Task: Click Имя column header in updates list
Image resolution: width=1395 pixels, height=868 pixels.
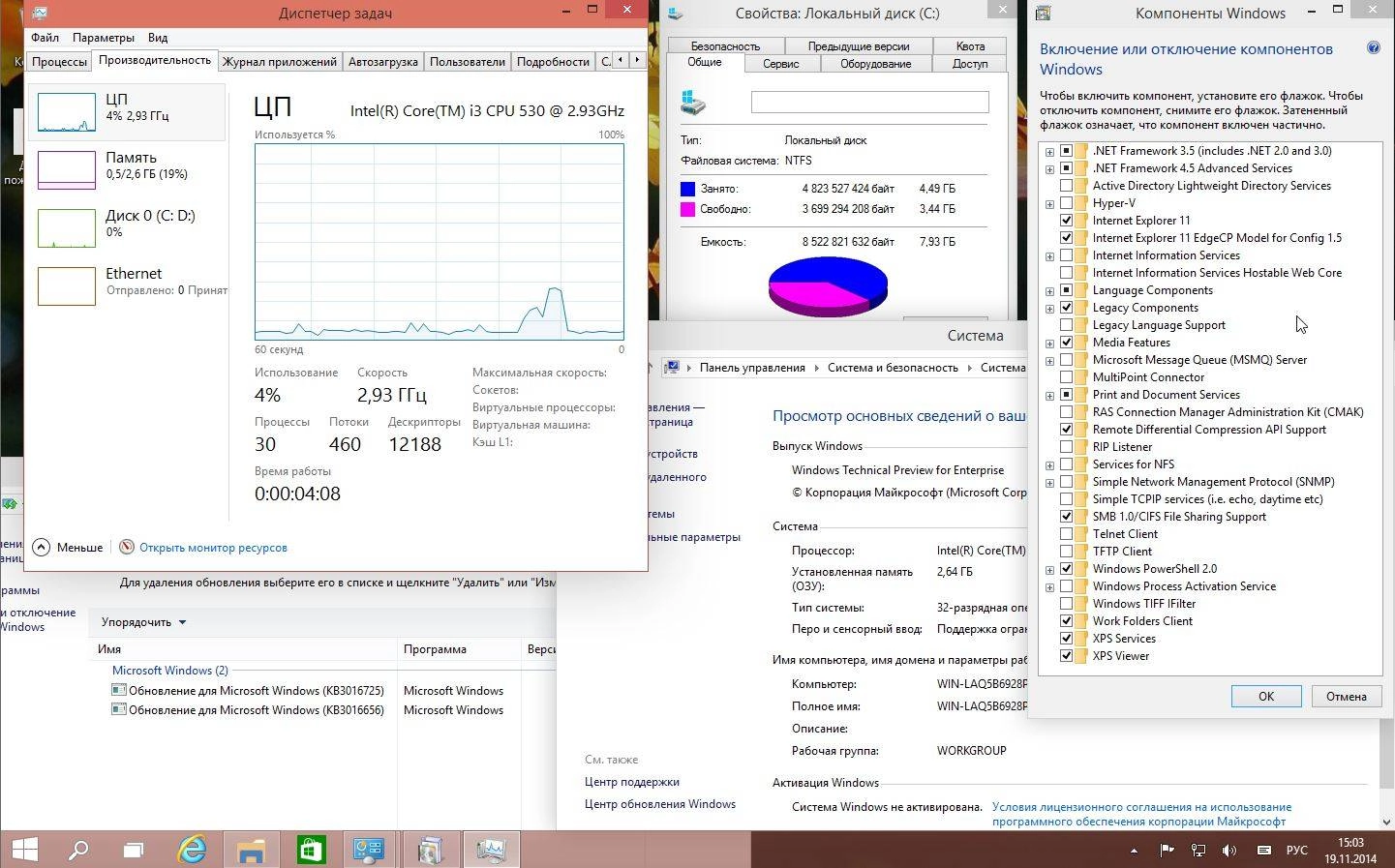Action: (108, 649)
